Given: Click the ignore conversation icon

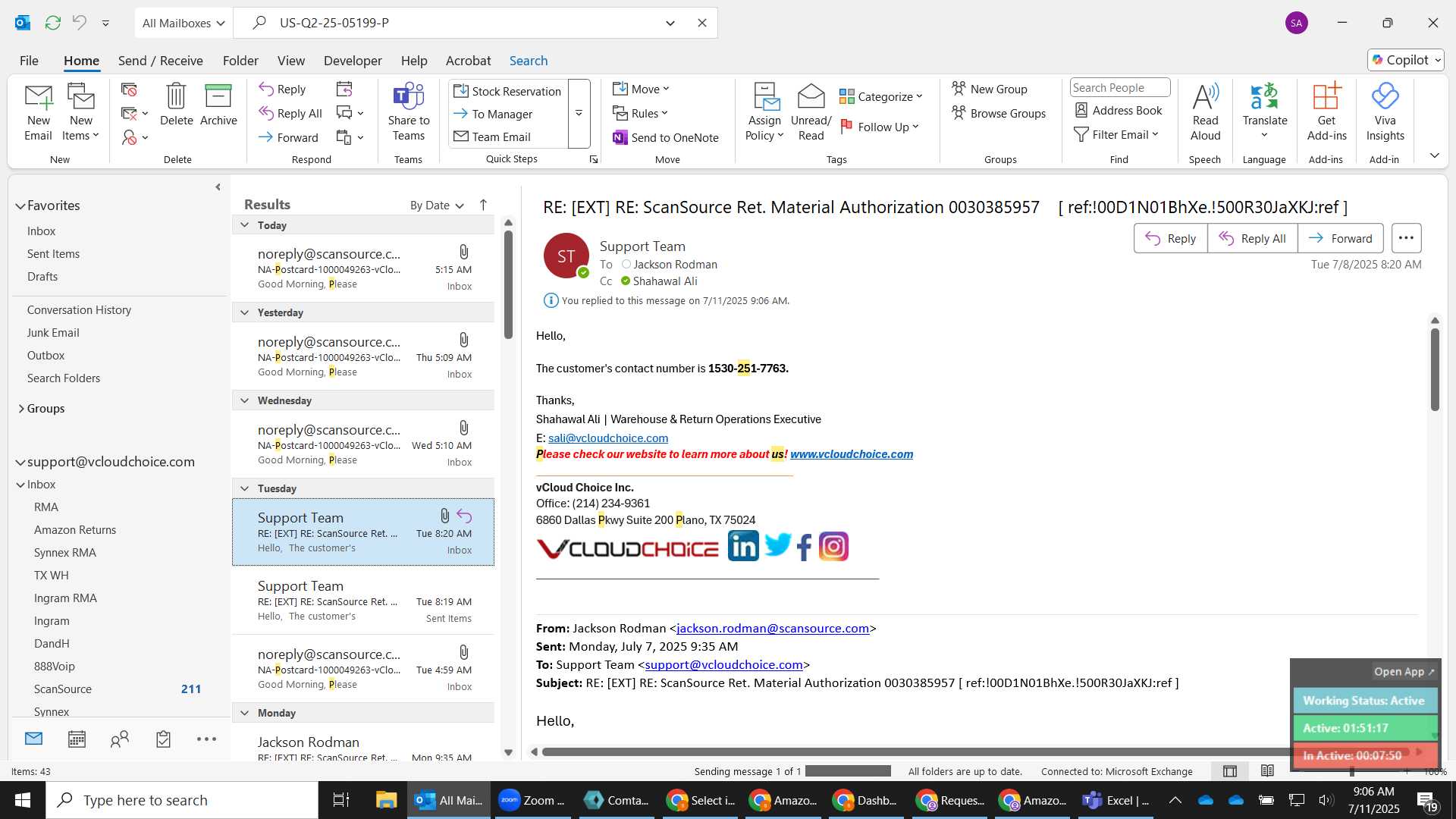Looking at the screenshot, I should coord(129,89).
